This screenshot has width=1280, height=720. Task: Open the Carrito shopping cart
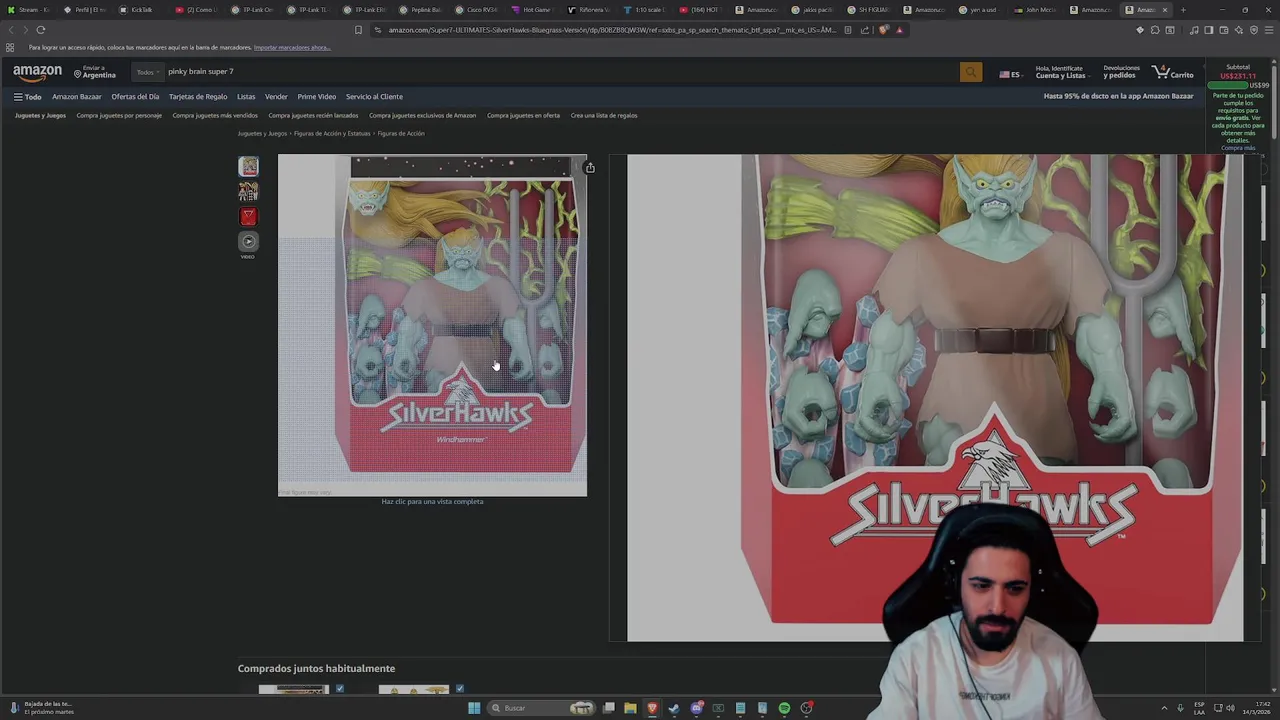coord(1173,72)
